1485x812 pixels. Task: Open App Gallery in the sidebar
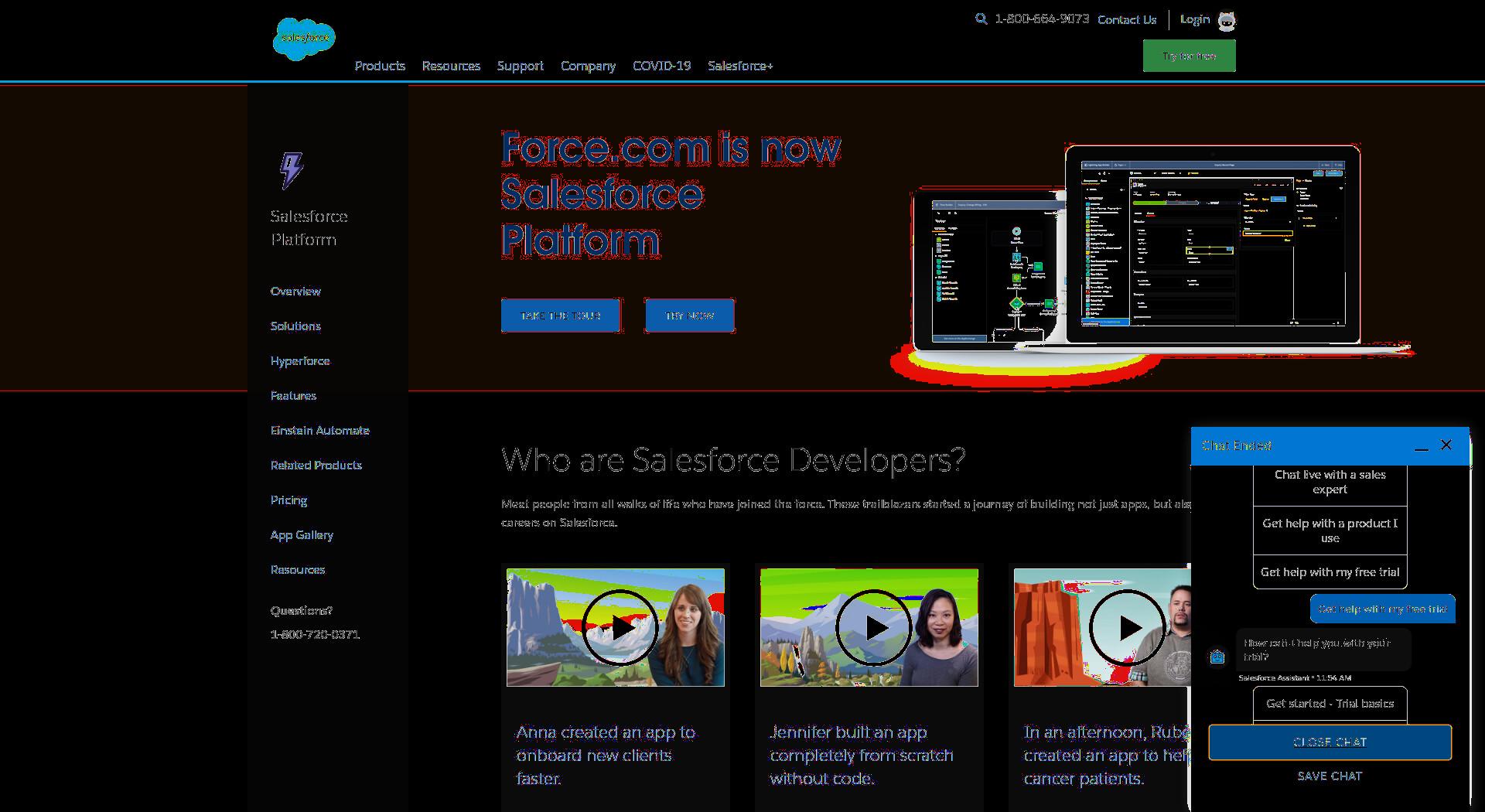pos(302,534)
